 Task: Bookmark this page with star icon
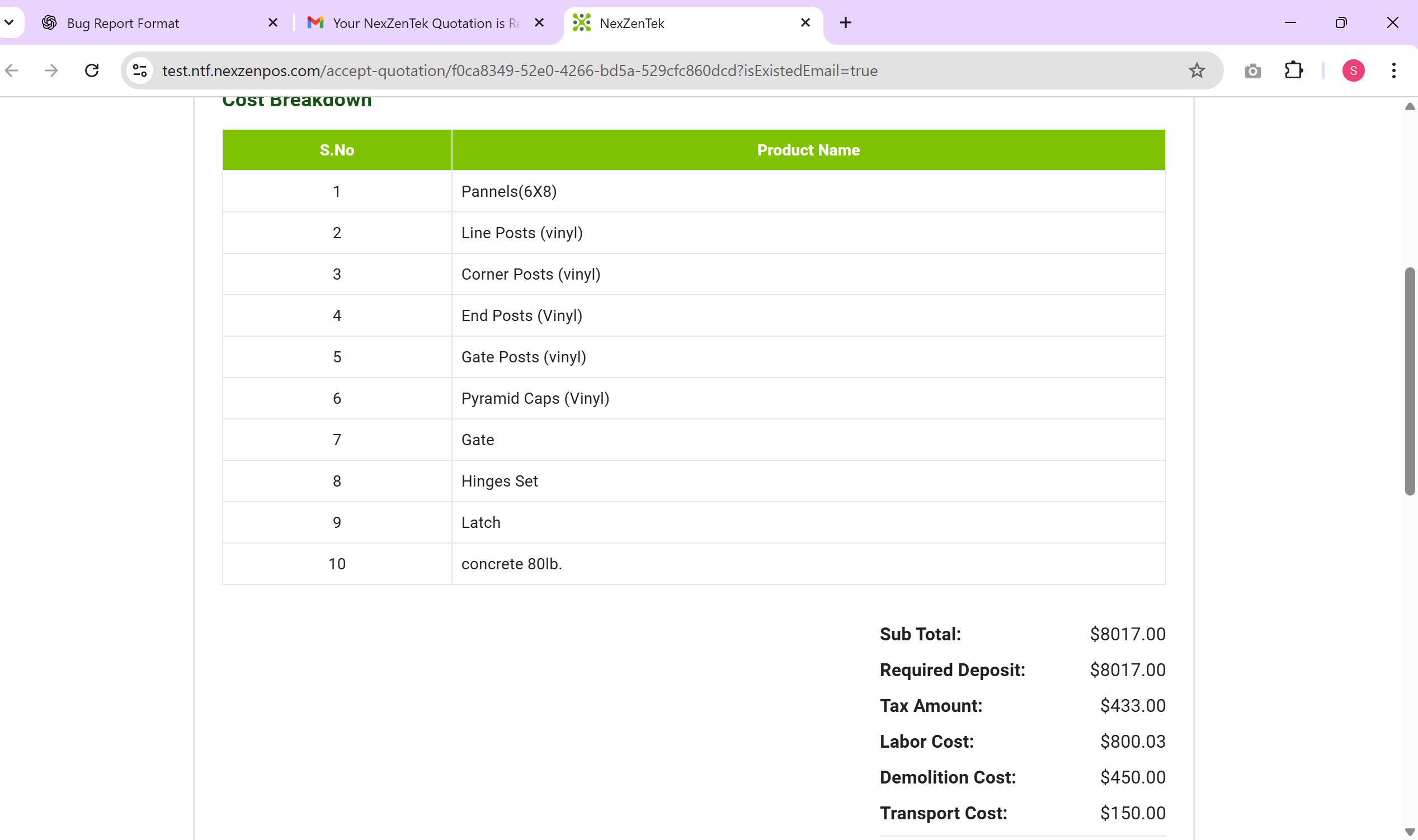point(1196,70)
